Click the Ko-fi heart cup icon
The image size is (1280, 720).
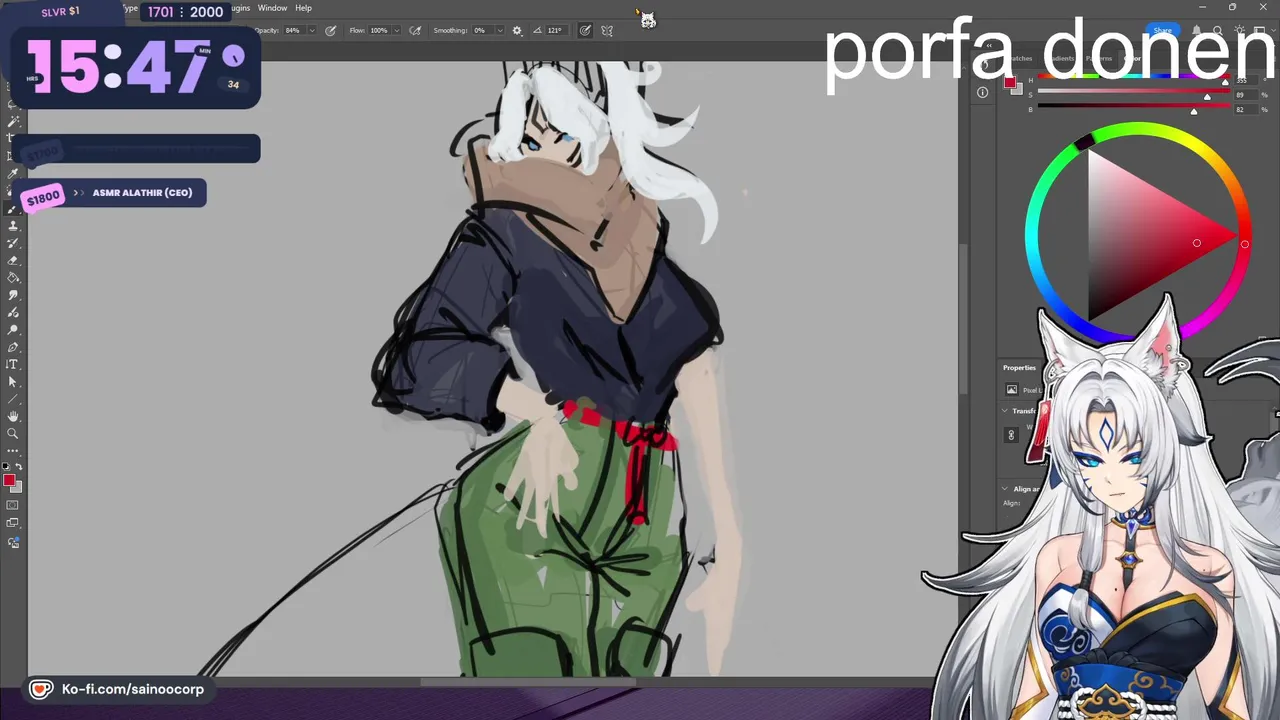[x=40, y=689]
